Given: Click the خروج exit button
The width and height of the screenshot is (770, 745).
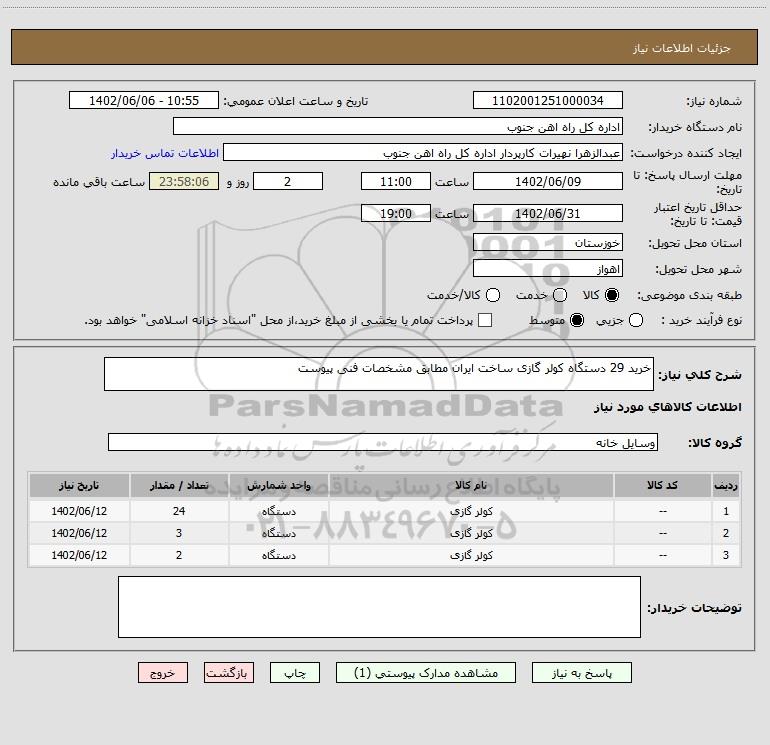Looking at the screenshot, I should point(163,673).
